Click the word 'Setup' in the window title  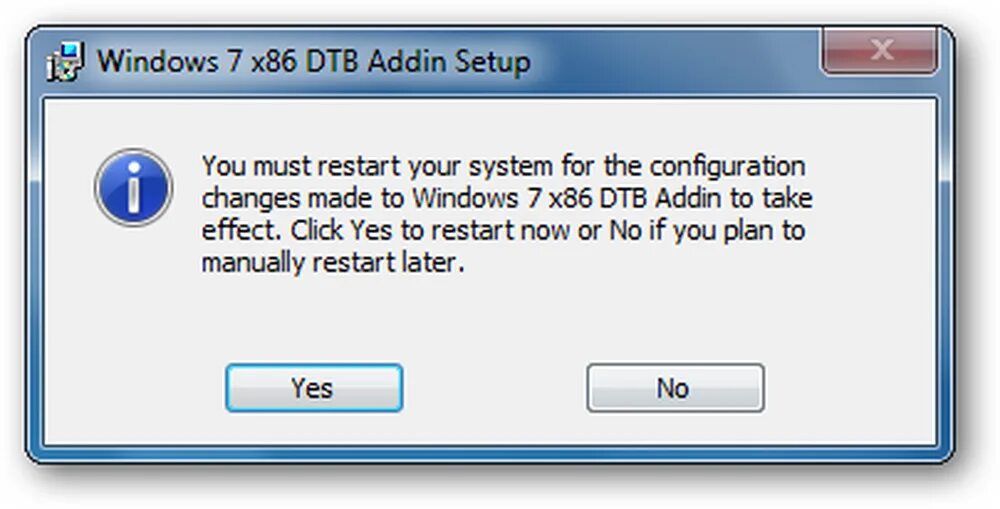pyautogui.click(x=492, y=61)
